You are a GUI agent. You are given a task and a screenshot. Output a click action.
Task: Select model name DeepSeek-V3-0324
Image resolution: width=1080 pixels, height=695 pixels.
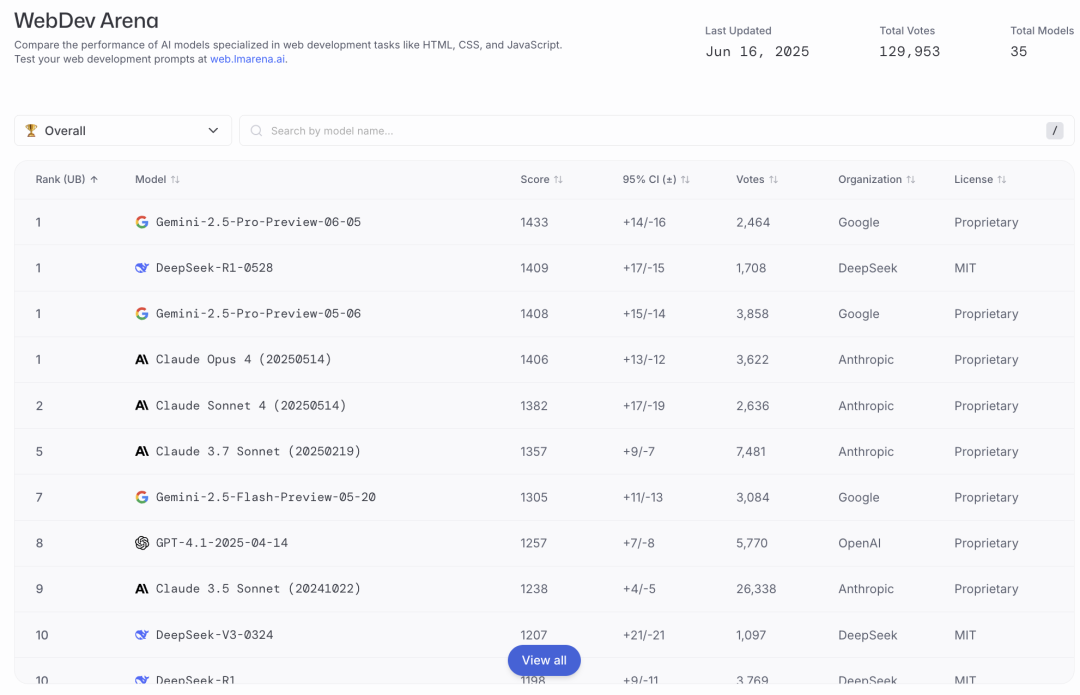(x=214, y=635)
